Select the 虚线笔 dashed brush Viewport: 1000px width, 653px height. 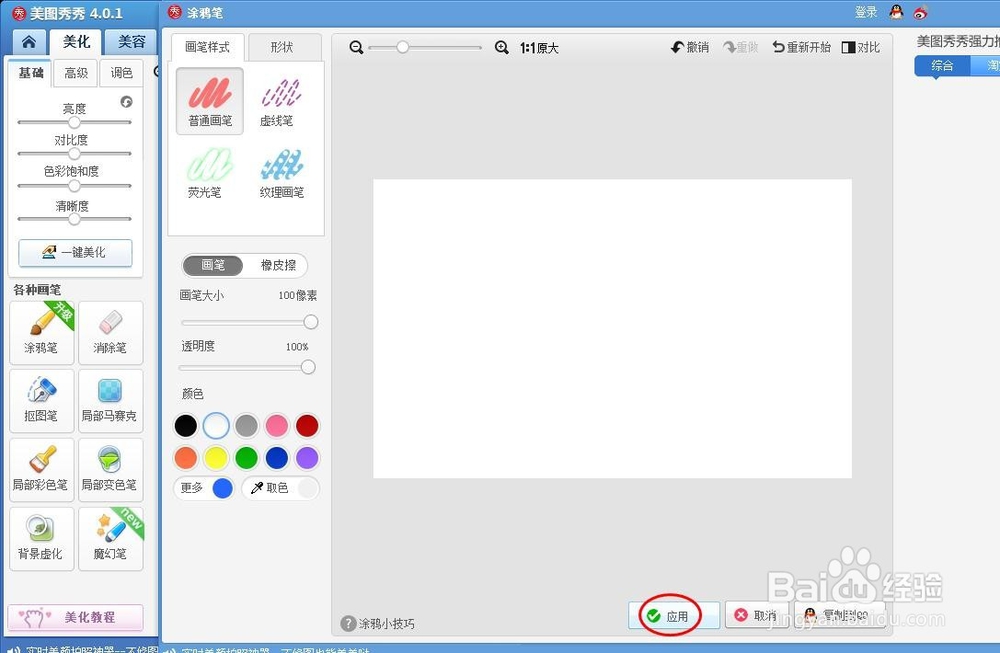click(281, 101)
